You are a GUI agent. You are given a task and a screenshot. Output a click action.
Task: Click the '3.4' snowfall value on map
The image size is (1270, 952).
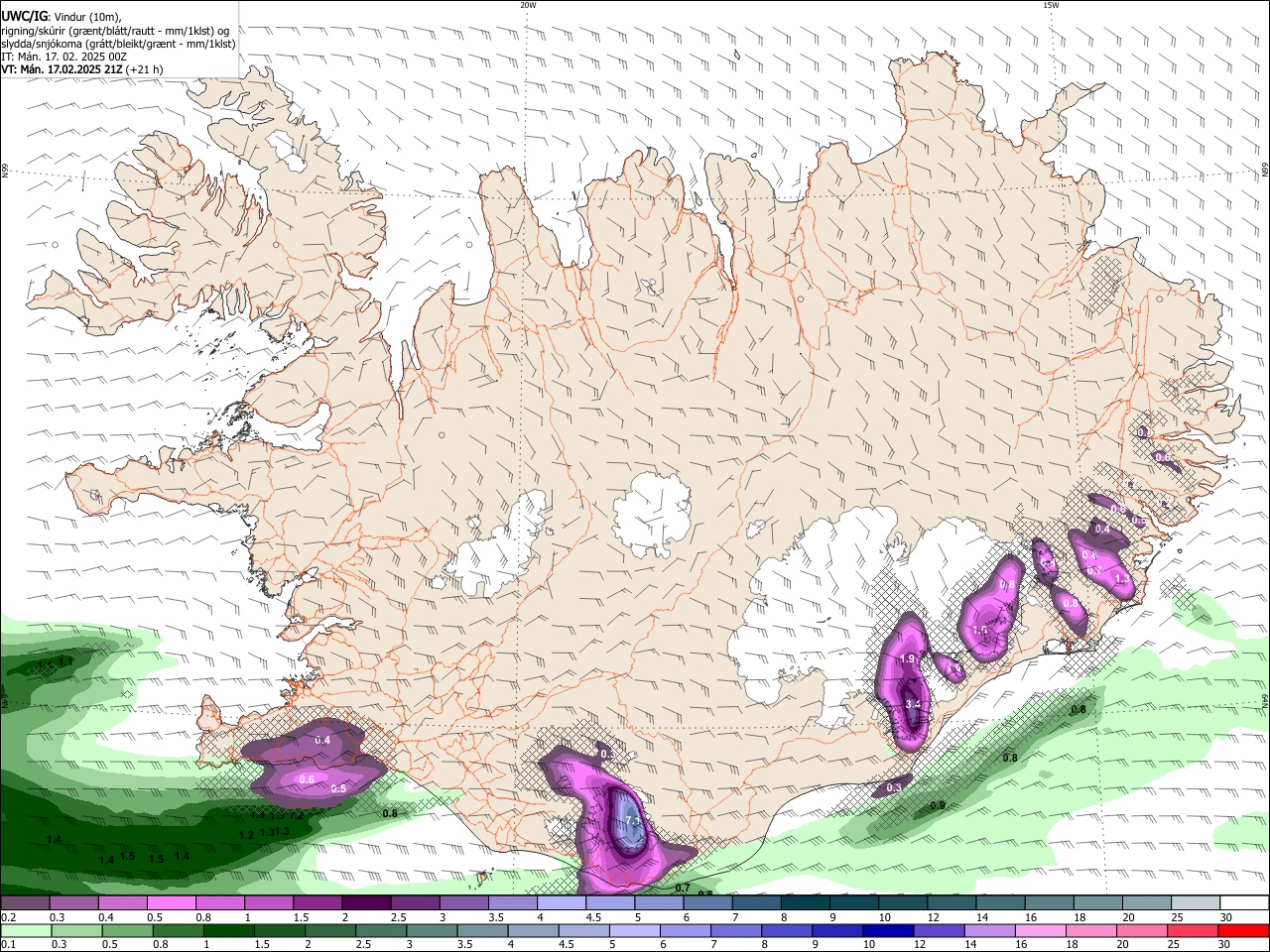point(914,704)
